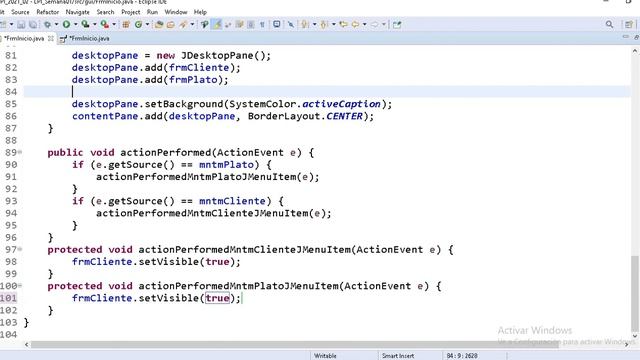Click the Open Task folder icon
The width and height of the screenshot is (640, 360).
coord(171,25)
